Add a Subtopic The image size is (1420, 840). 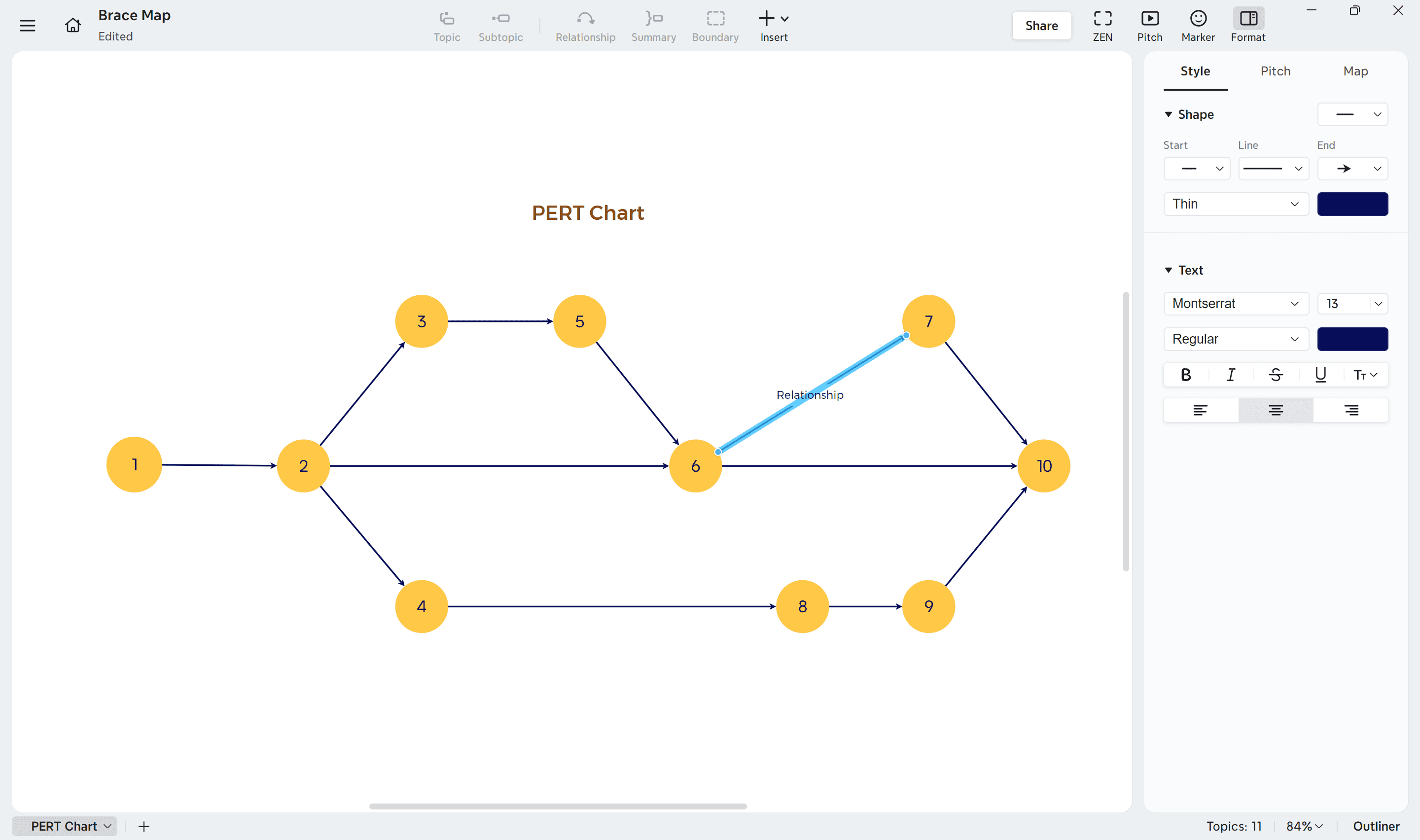point(500,26)
